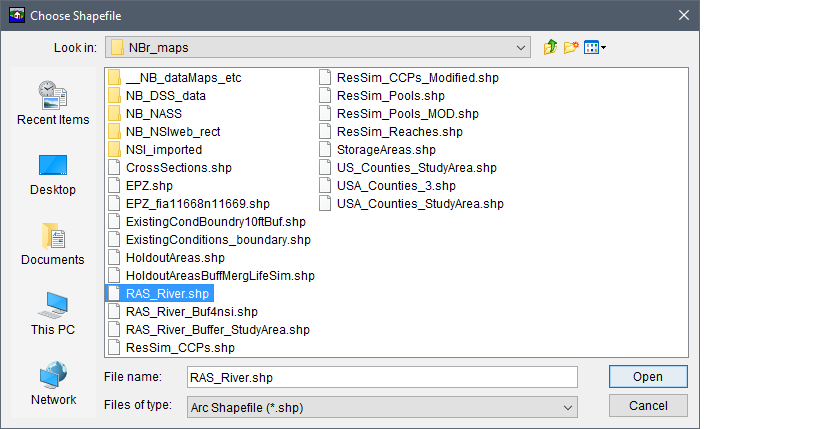Open Network location in the sidebar
This screenshot has height=429, width=830.
pyautogui.click(x=53, y=384)
